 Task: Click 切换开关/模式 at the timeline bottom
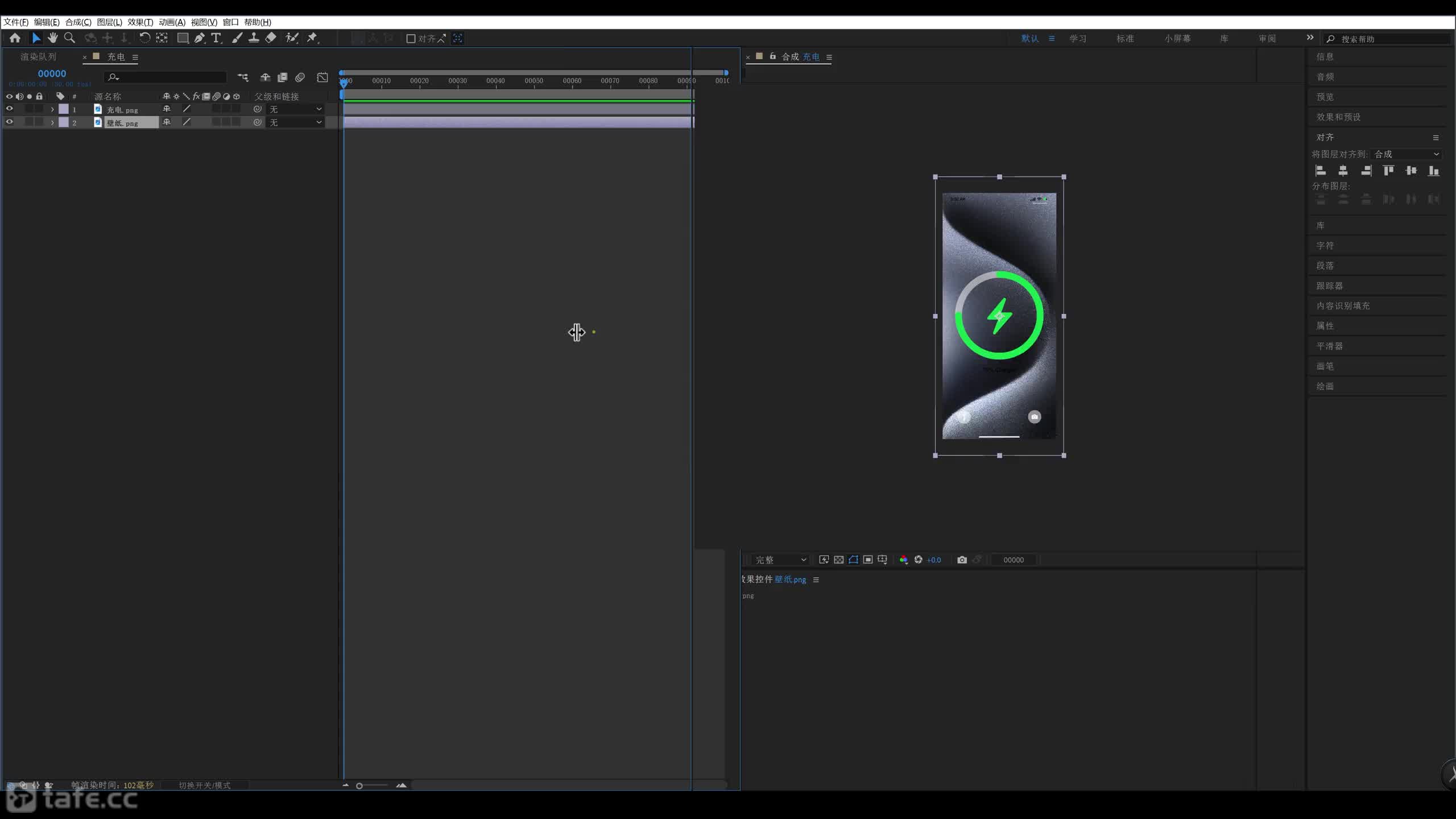coord(205,785)
